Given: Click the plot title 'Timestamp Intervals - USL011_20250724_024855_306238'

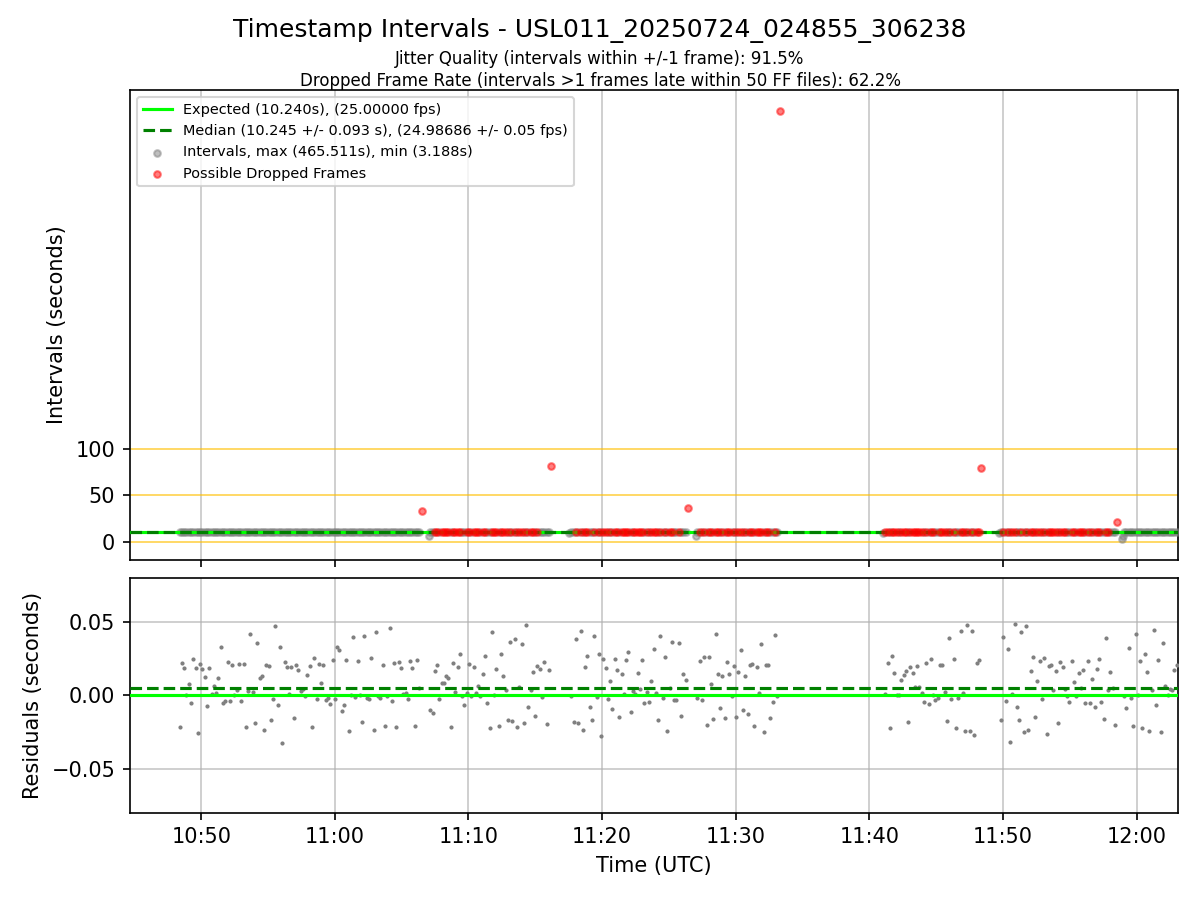Looking at the screenshot, I should [599, 29].
